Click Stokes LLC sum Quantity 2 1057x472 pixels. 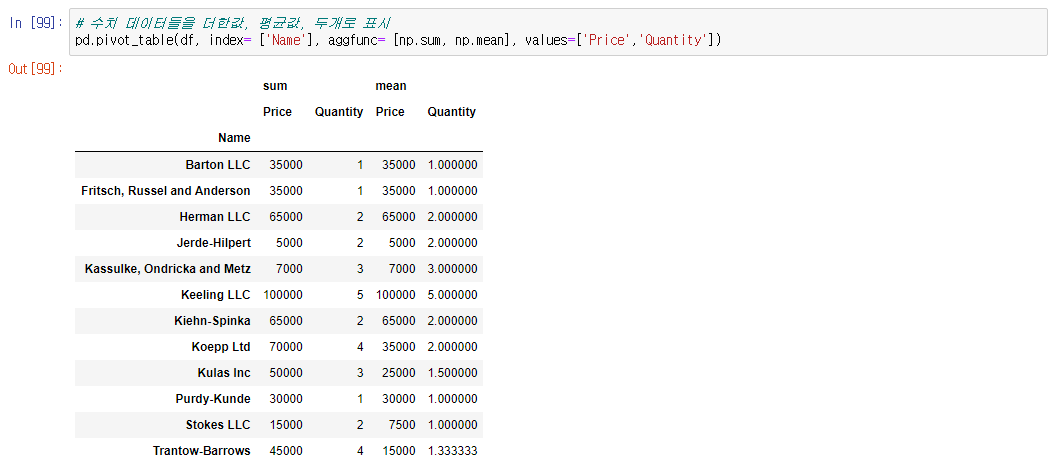[x=360, y=425]
